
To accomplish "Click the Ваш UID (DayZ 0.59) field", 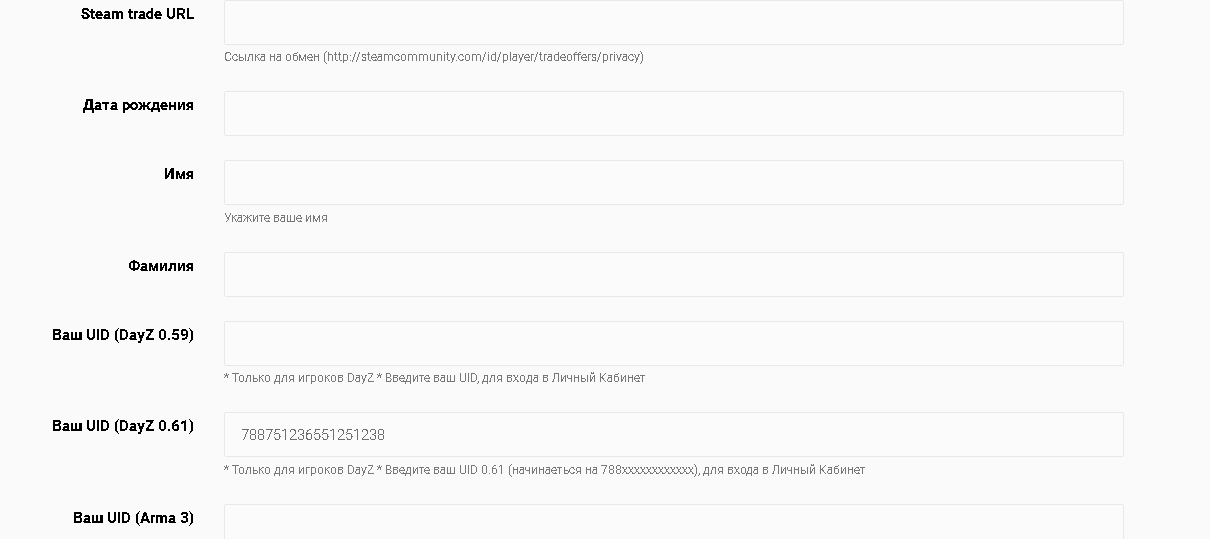I will coord(674,343).
